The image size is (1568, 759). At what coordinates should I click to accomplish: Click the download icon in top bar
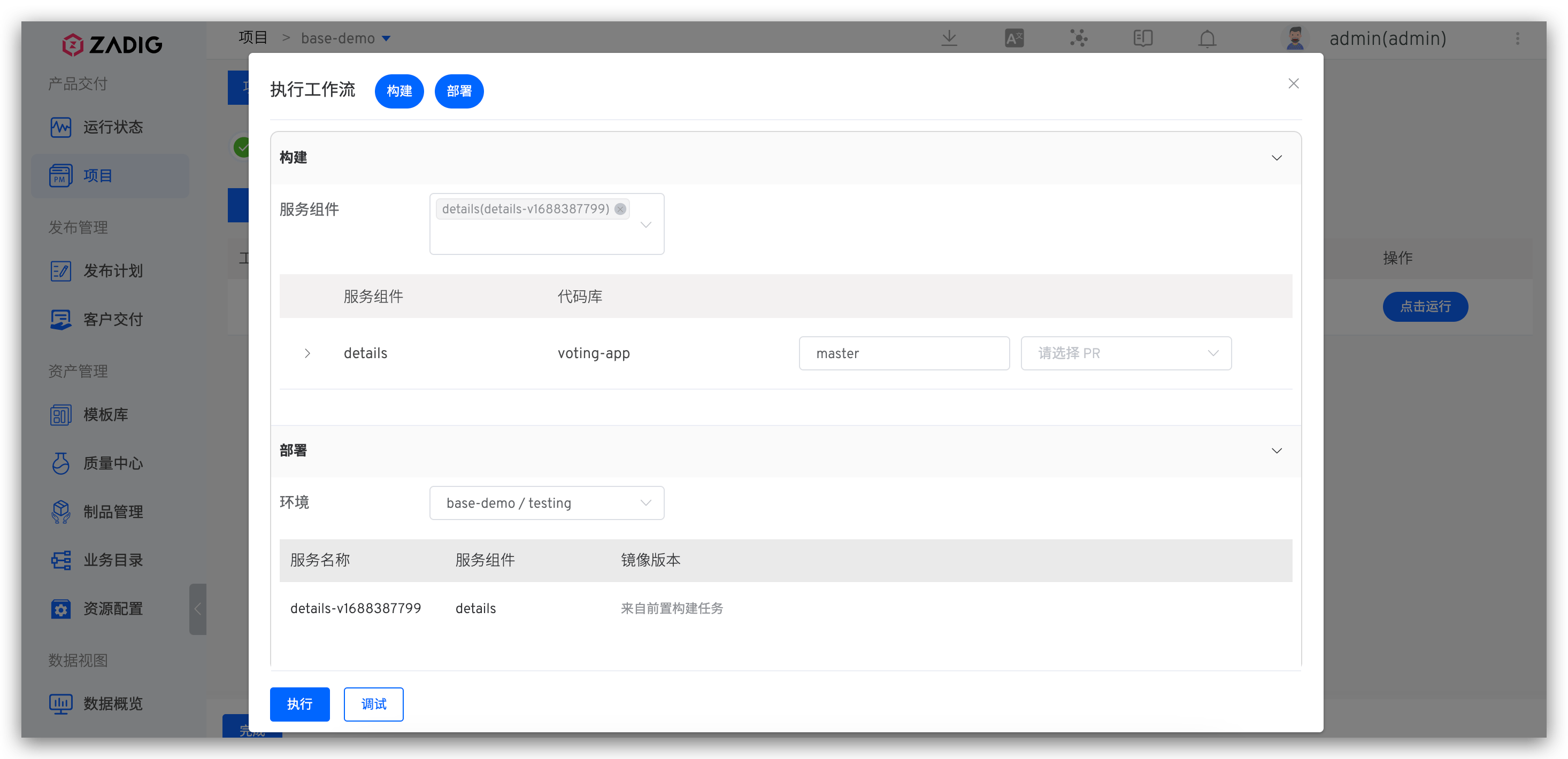point(949,38)
